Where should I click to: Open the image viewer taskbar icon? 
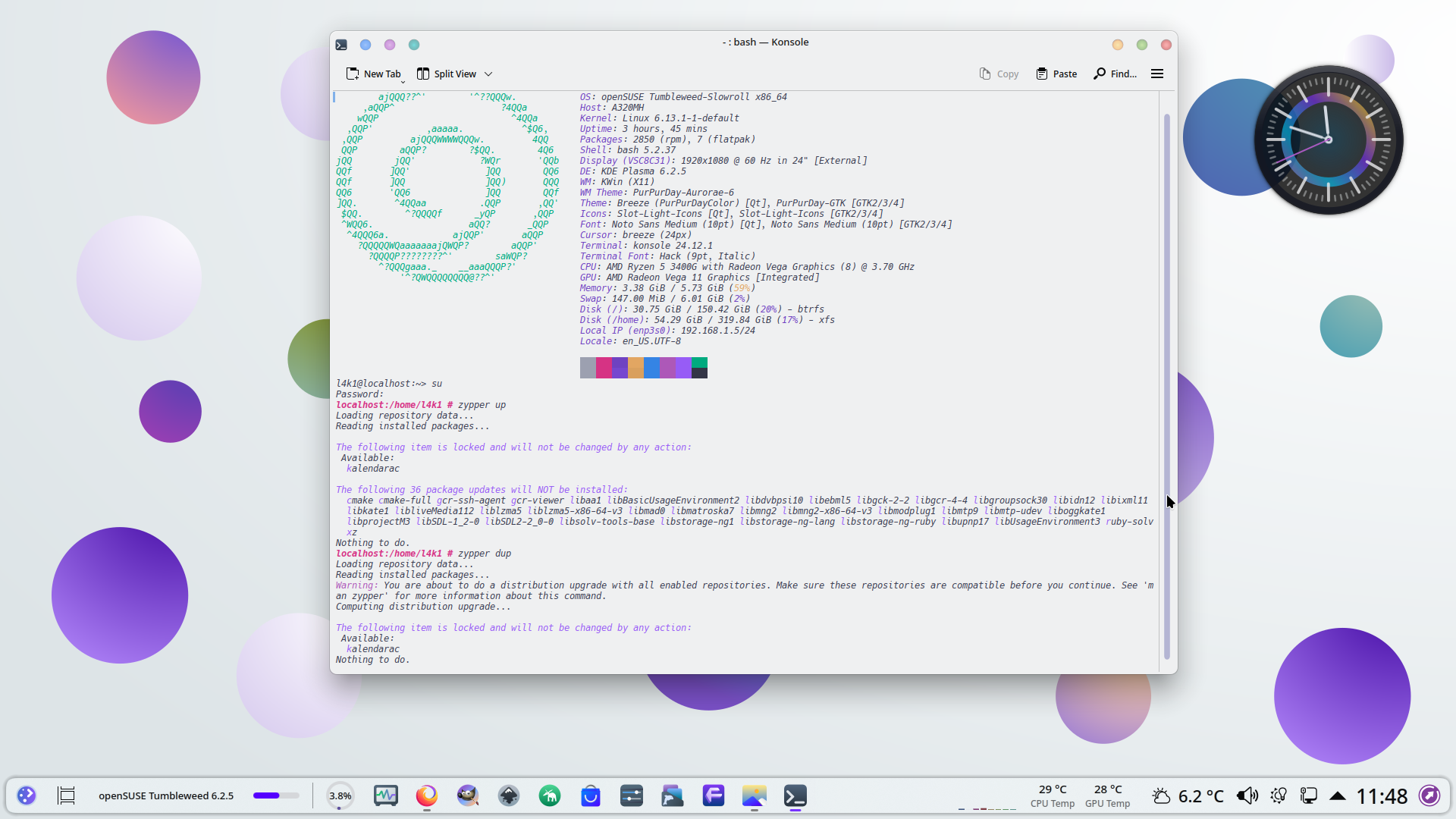click(755, 795)
